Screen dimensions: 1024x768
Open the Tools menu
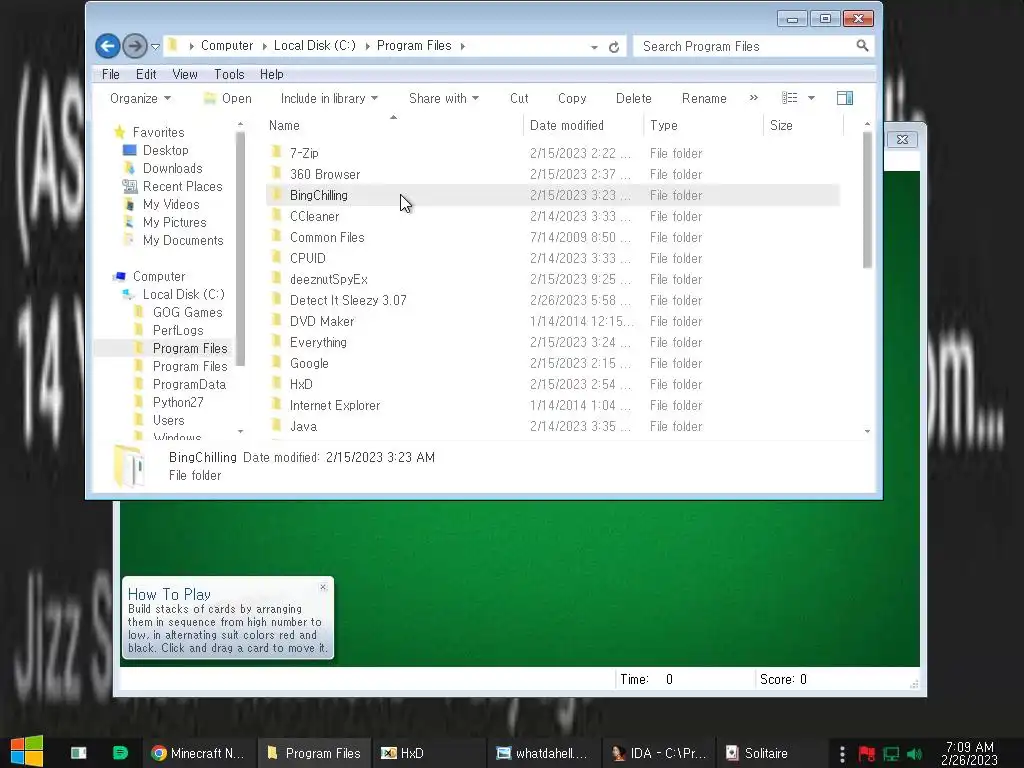(229, 74)
